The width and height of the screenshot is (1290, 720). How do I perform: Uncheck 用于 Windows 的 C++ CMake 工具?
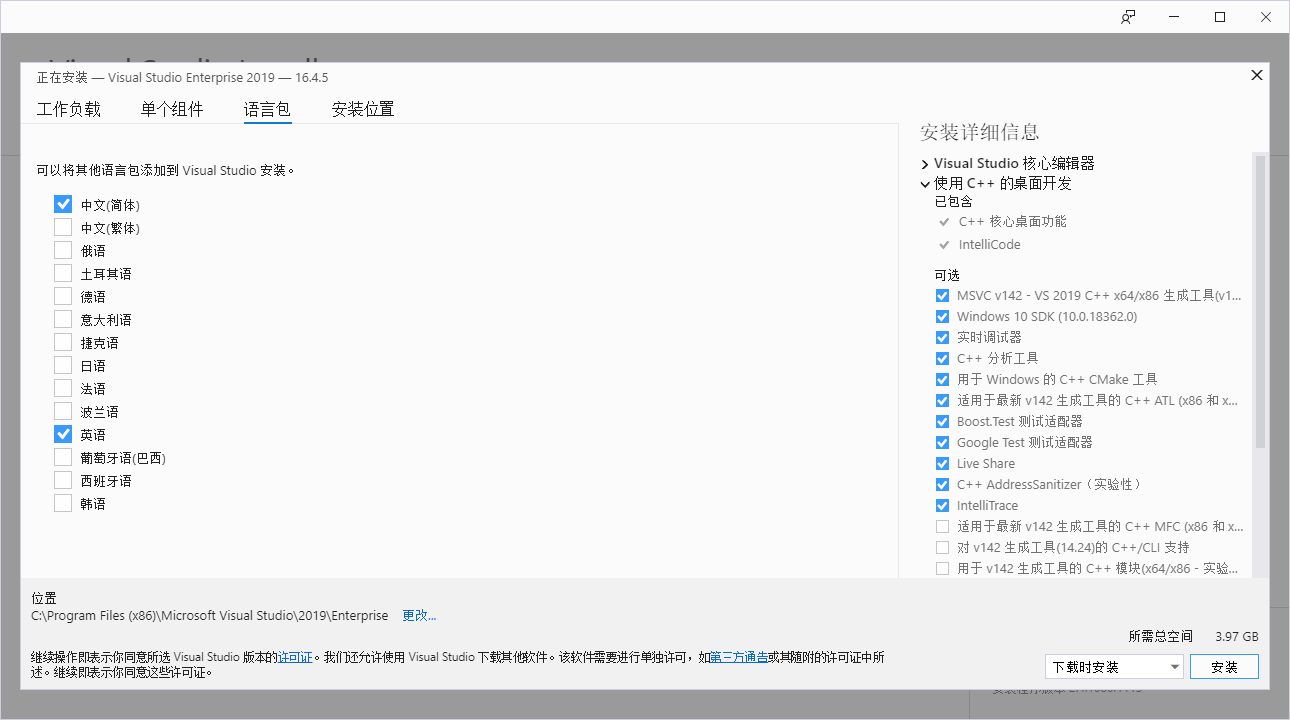(x=942, y=380)
